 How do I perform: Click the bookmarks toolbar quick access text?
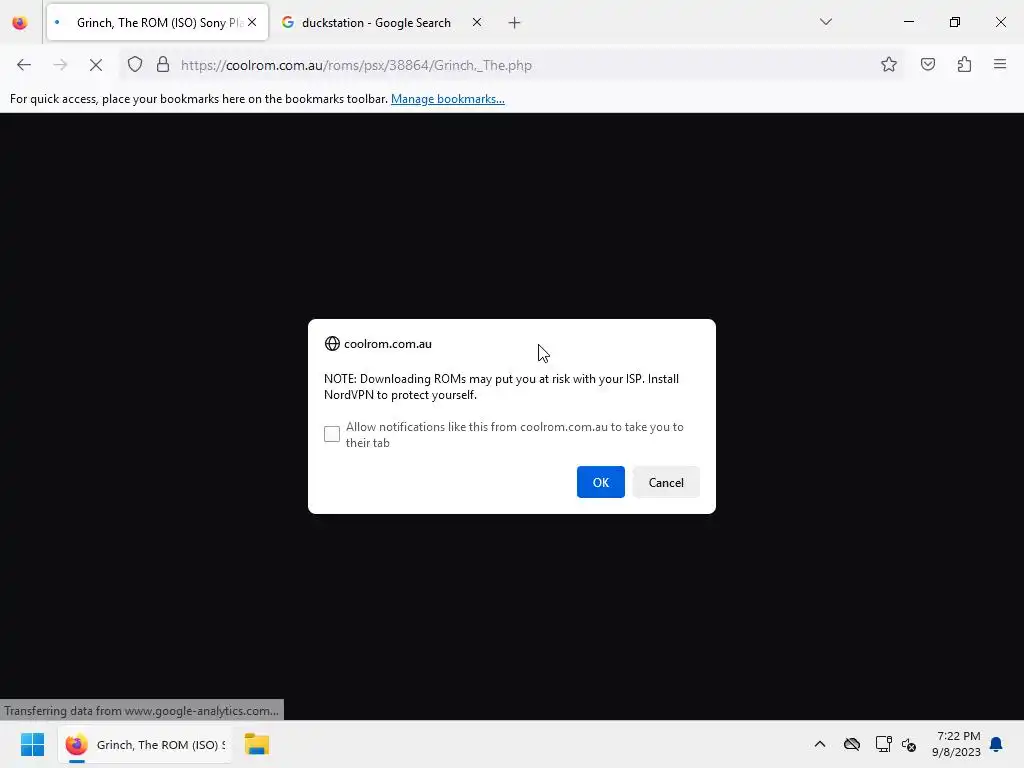point(199,99)
